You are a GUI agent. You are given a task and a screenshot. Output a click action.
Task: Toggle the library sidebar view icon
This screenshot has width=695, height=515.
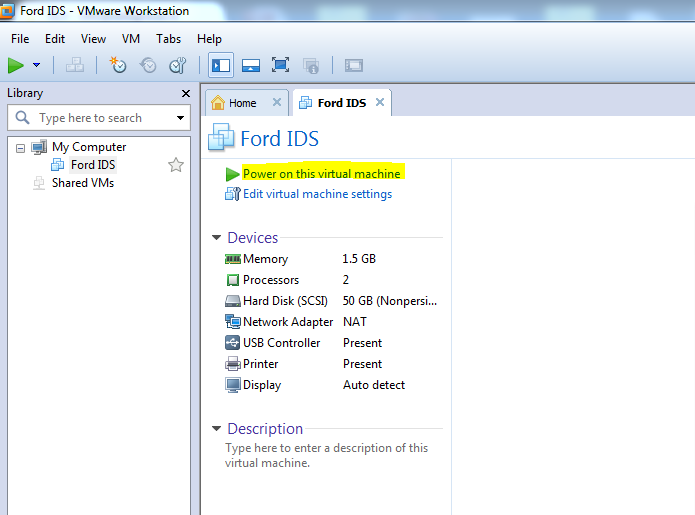(221, 66)
